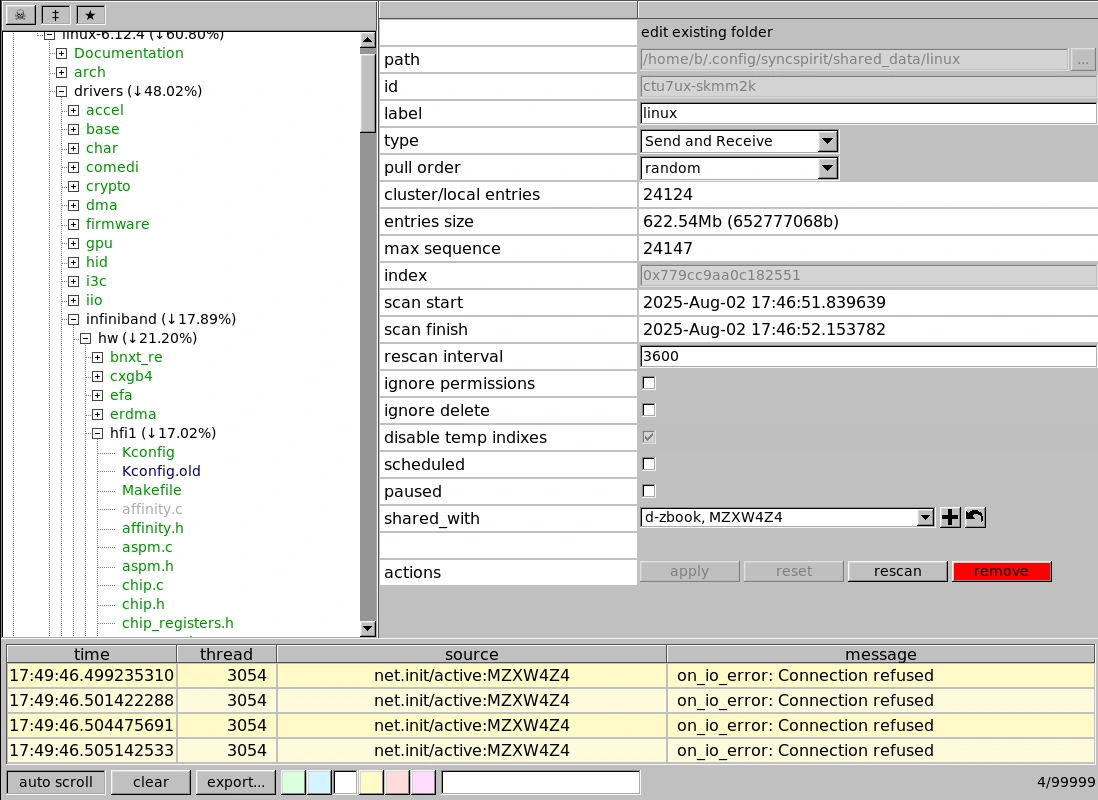Select the chip_registers.h file
Image resolution: width=1098 pixels, height=800 pixels.
pos(177,623)
